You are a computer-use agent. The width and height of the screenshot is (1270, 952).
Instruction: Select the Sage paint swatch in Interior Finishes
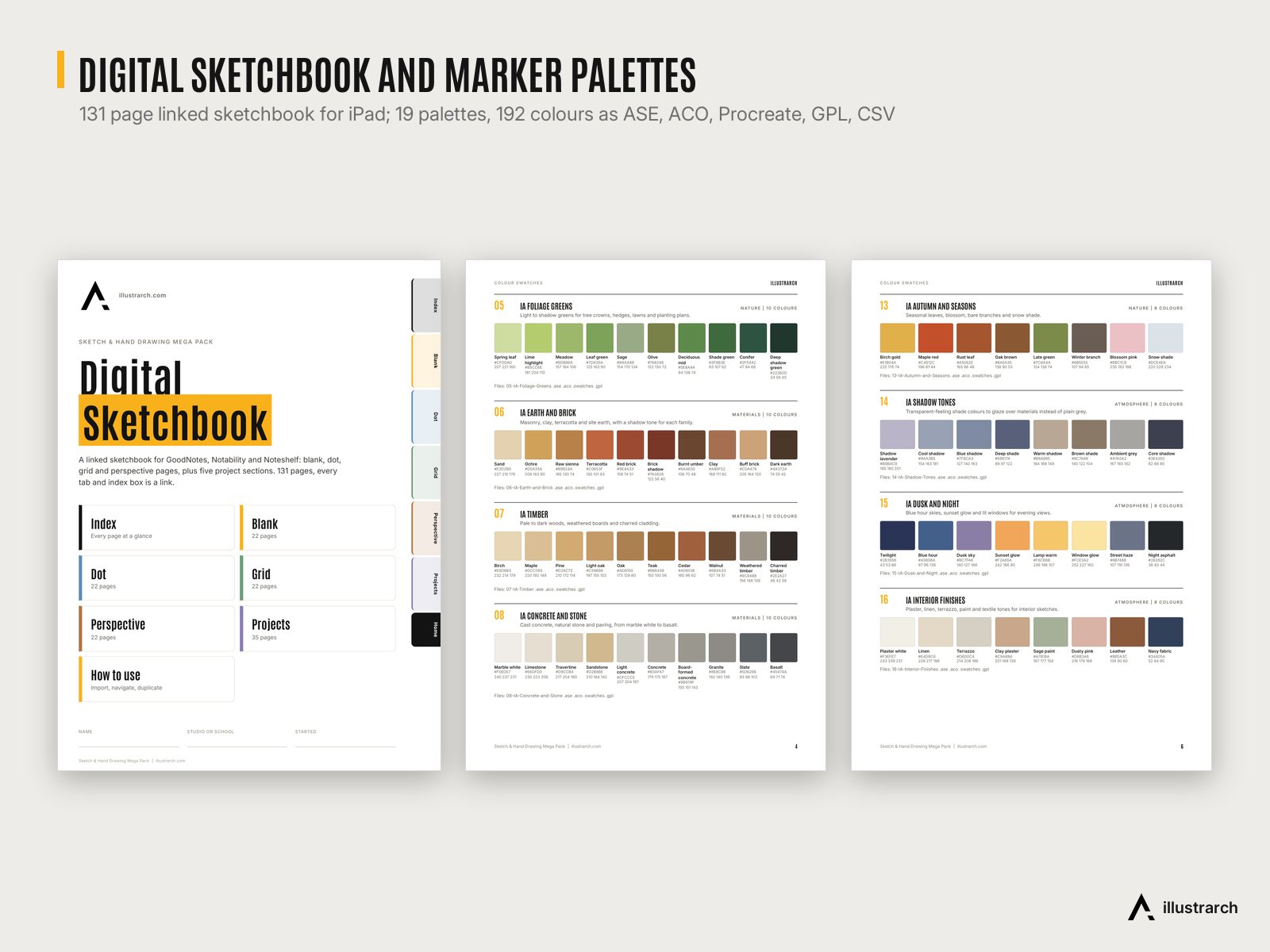(1050, 632)
